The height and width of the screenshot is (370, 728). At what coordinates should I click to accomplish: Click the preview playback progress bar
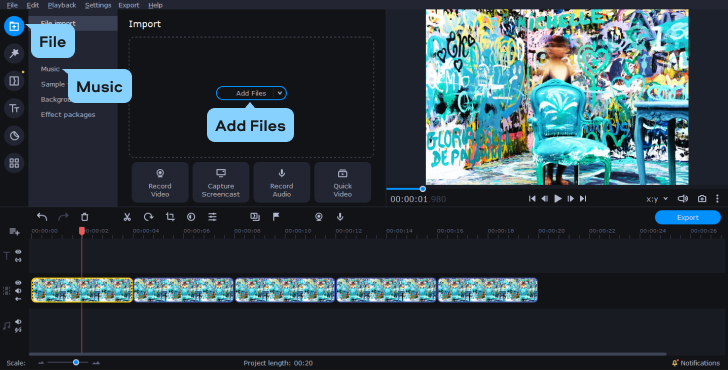click(x=557, y=189)
